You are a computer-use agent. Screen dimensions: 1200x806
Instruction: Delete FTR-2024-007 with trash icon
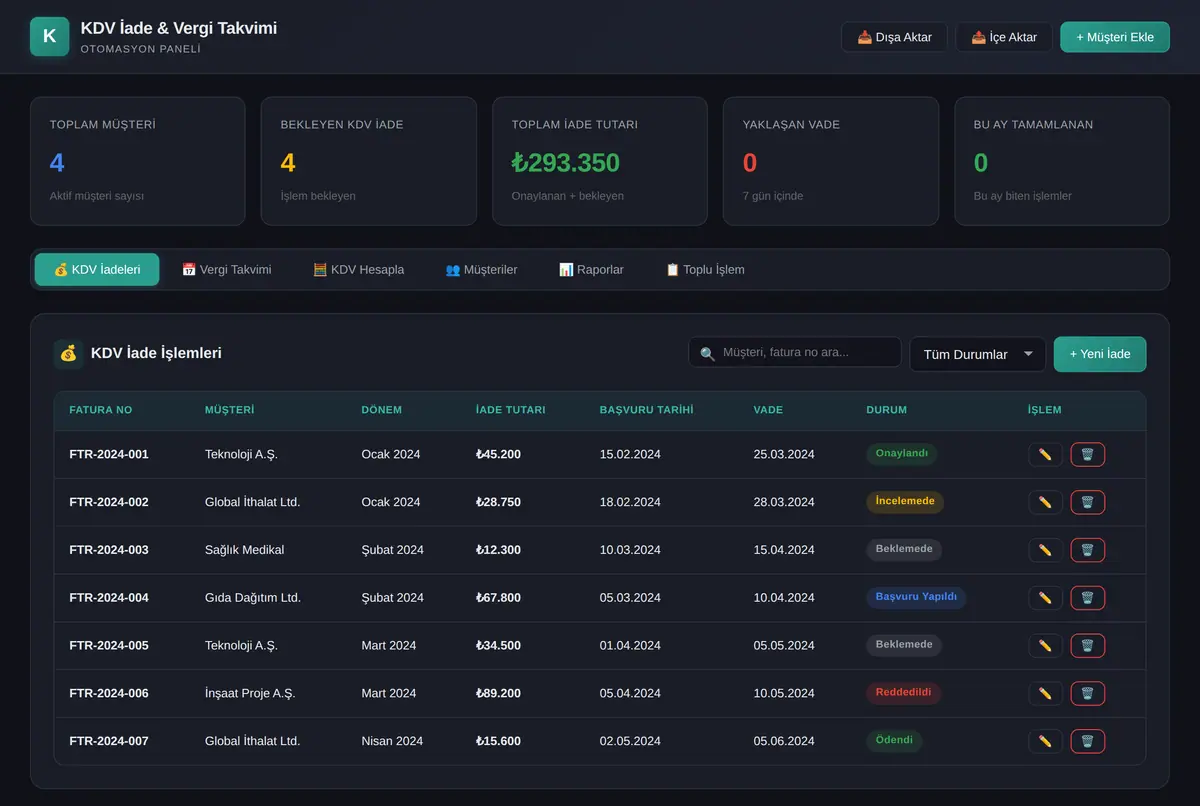tap(1087, 741)
